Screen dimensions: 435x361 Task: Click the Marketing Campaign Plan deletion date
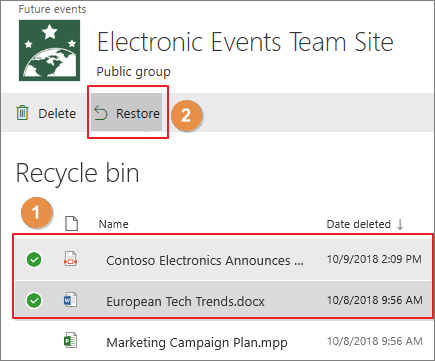[x=375, y=341]
